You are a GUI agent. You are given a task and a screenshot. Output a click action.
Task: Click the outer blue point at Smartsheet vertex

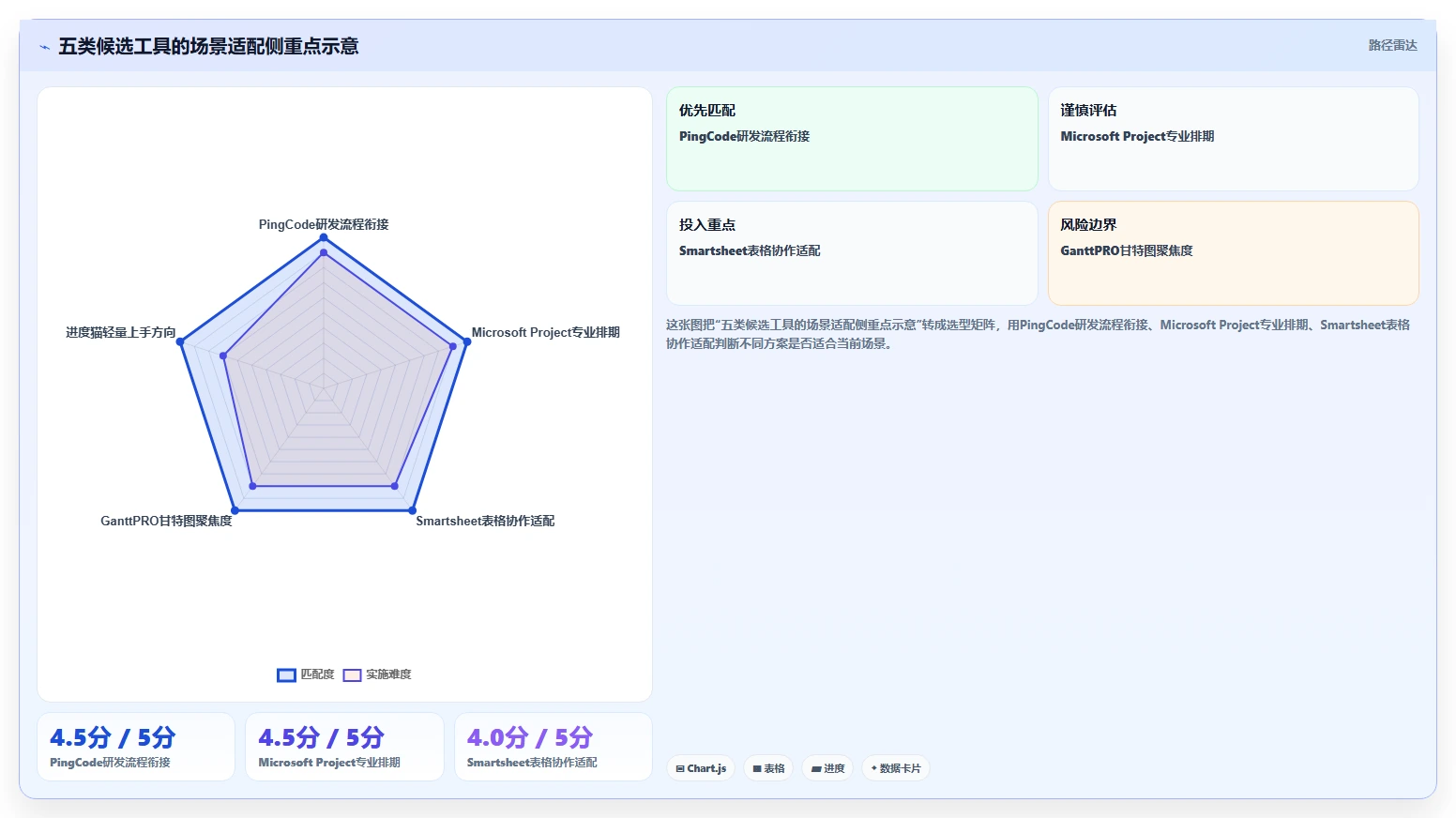[x=412, y=510]
